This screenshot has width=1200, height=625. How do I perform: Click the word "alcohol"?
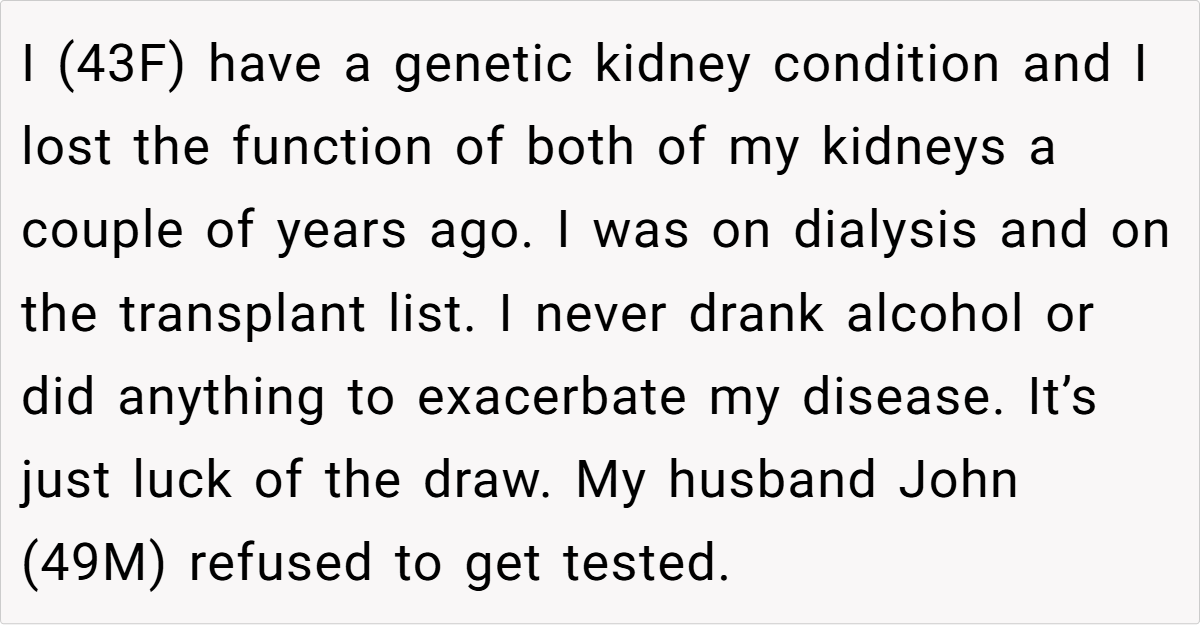pyautogui.click(x=935, y=315)
